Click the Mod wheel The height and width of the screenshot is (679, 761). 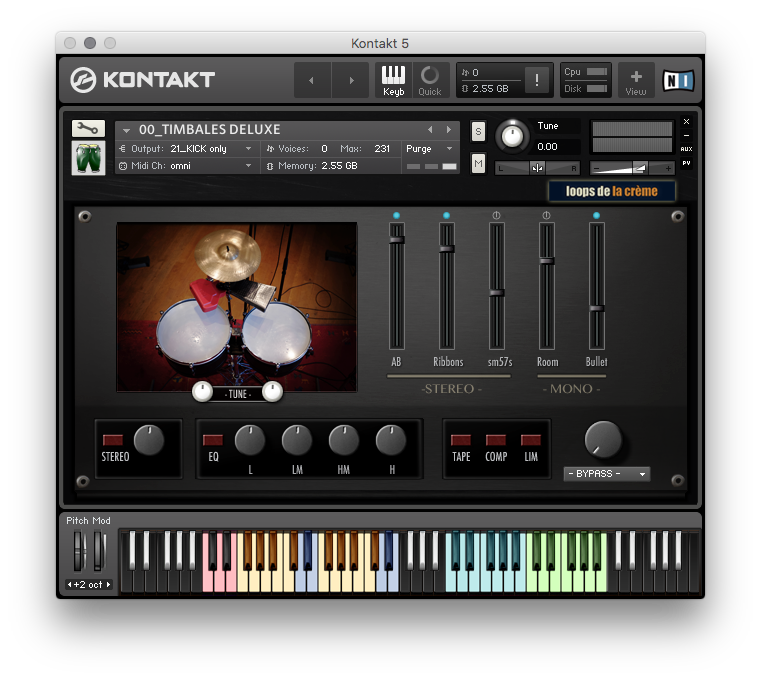coord(99,551)
